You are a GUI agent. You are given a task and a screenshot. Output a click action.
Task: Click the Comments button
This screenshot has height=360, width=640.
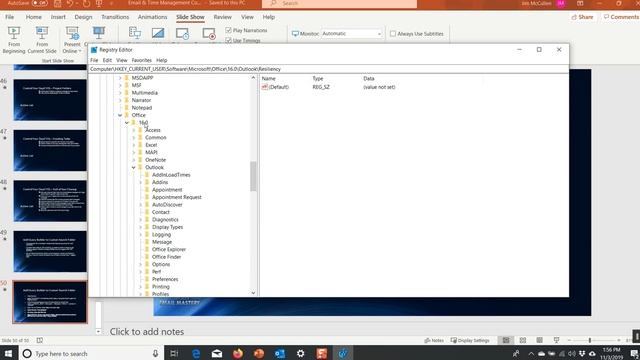coord(620,17)
